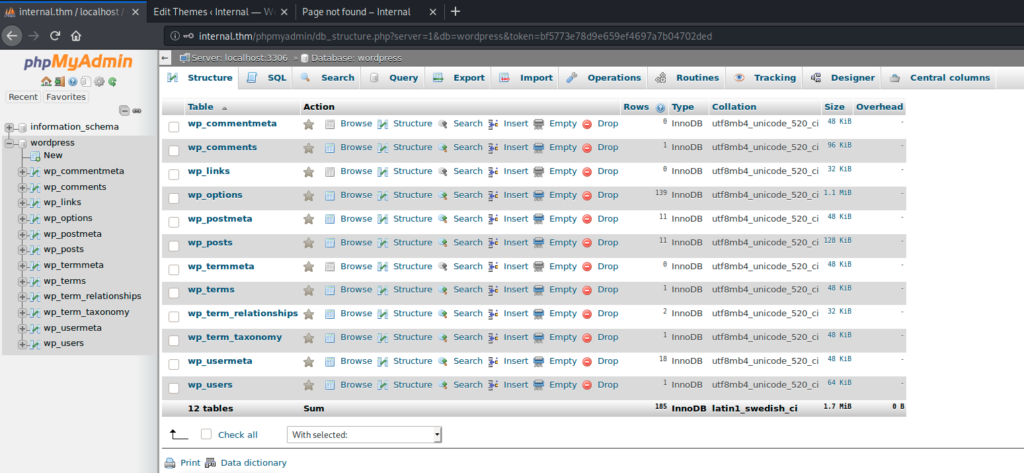Tick the wp_posts row checkbox
The width and height of the screenshot is (1024, 473).
tap(174, 246)
